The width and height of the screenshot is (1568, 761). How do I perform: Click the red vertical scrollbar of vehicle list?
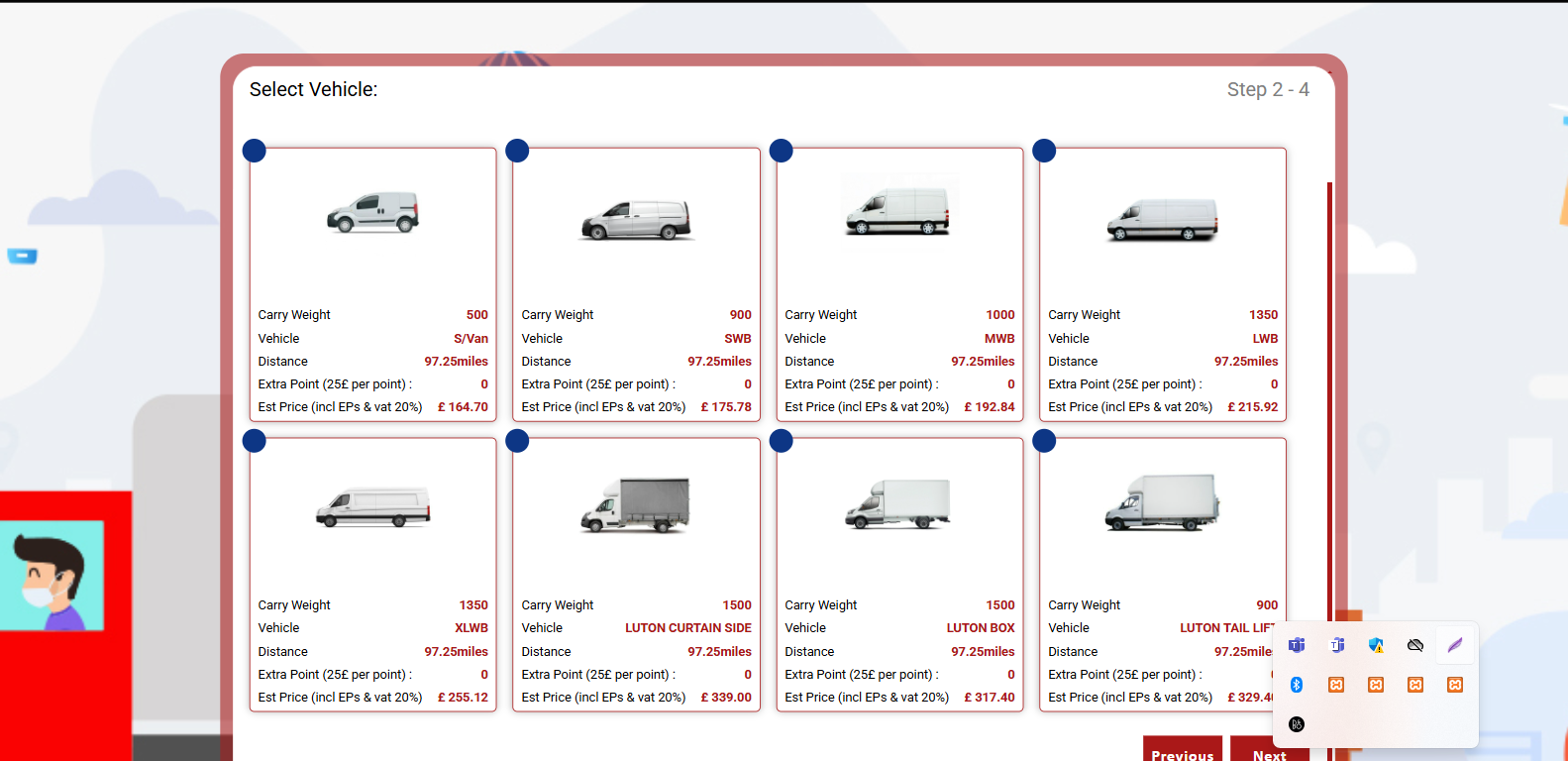1329,396
